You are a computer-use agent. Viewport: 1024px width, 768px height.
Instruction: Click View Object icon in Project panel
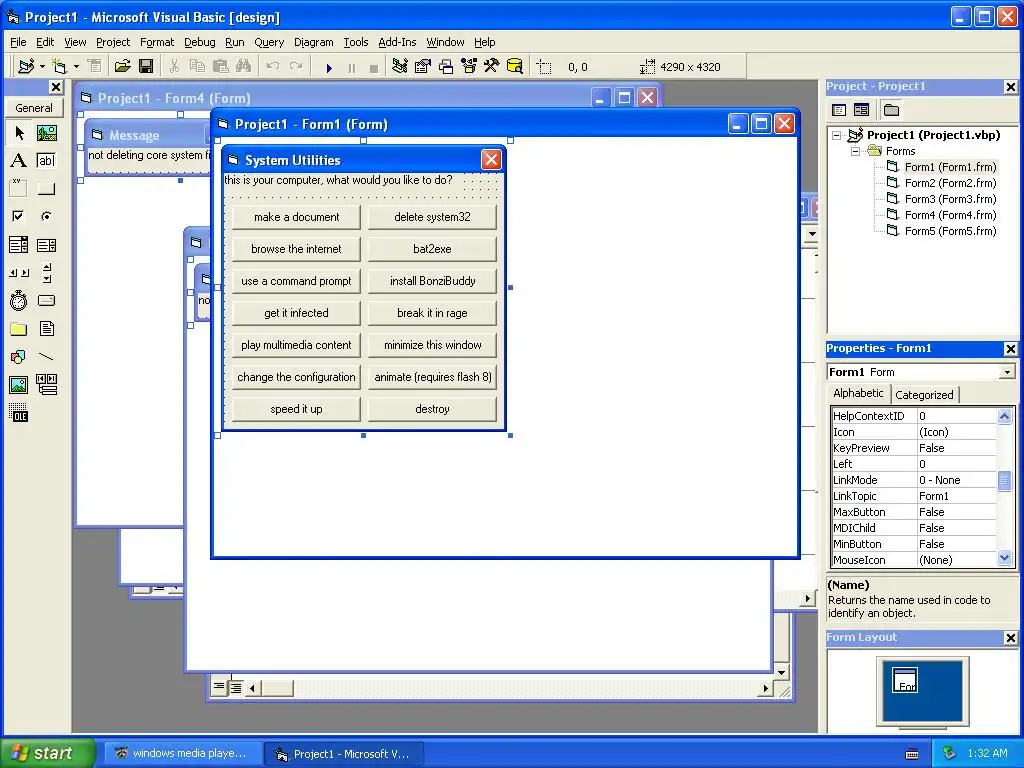click(861, 110)
